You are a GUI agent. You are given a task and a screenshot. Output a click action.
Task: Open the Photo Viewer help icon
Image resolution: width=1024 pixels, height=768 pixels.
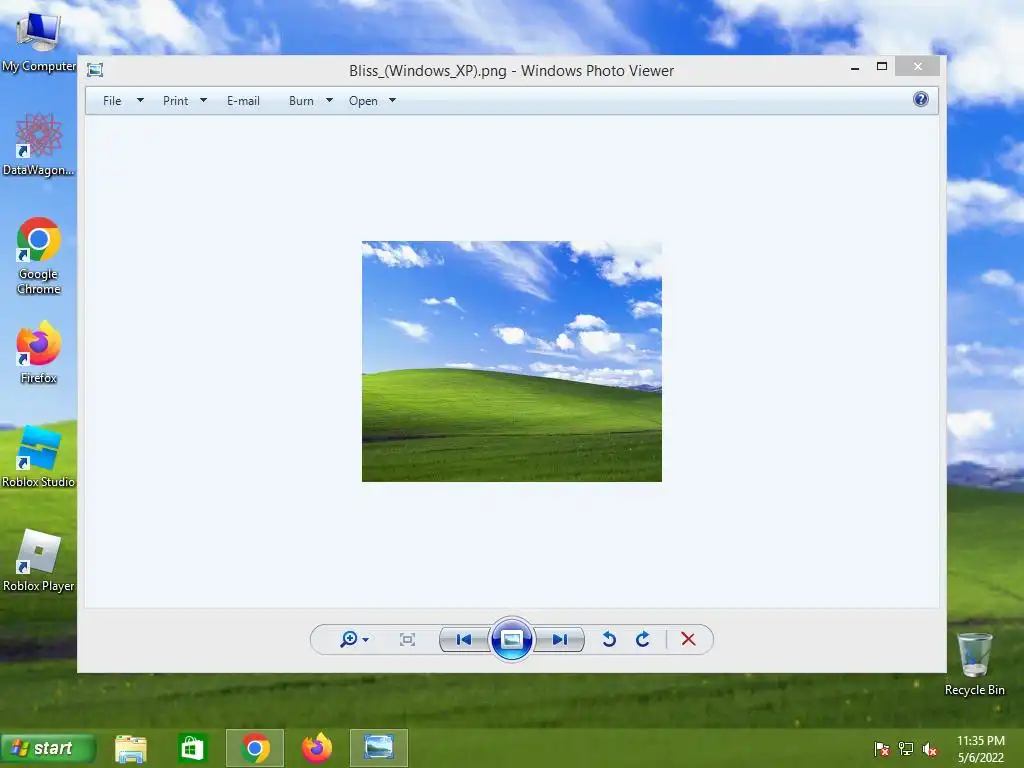921,99
